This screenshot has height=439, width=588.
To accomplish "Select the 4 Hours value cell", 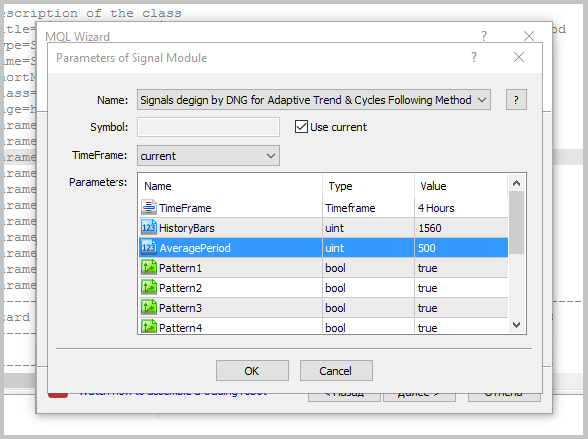I will (x=461, y=208).
